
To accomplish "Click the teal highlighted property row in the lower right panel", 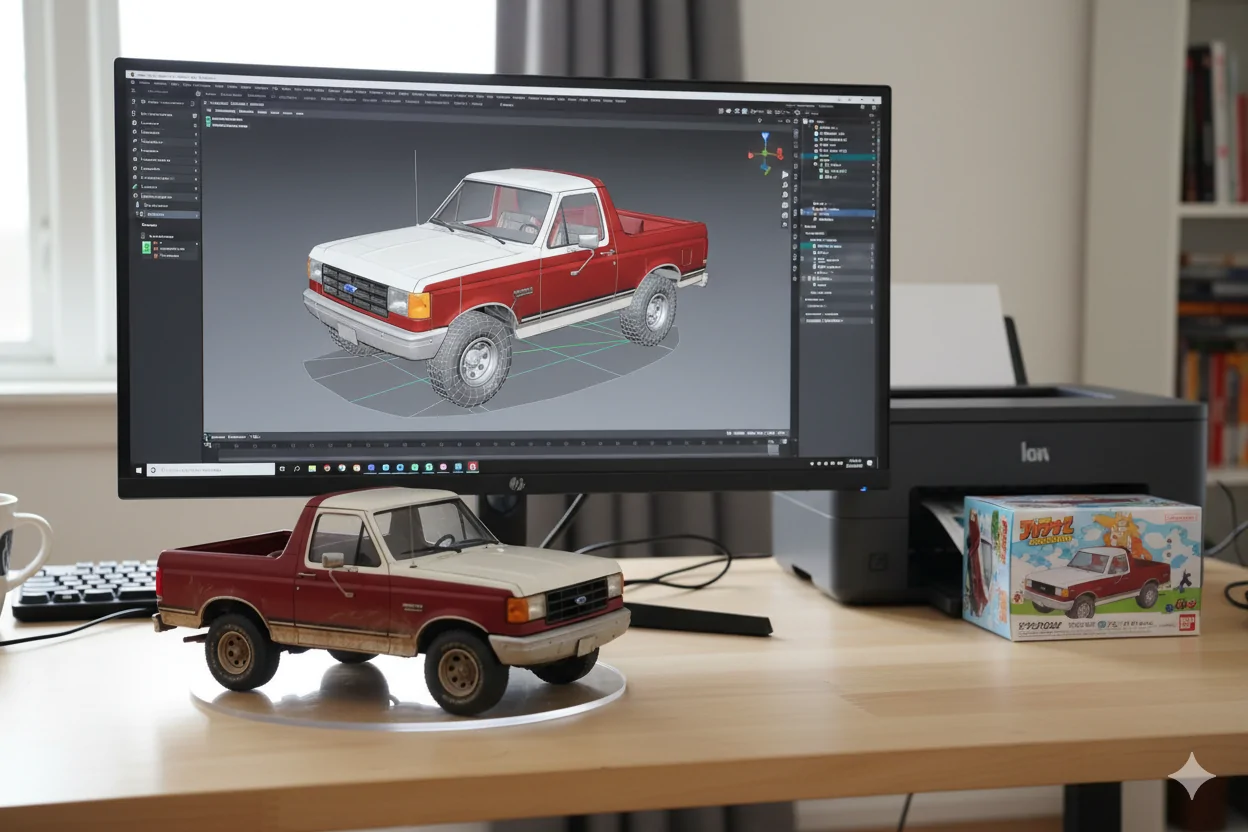I will coord(838,246).
